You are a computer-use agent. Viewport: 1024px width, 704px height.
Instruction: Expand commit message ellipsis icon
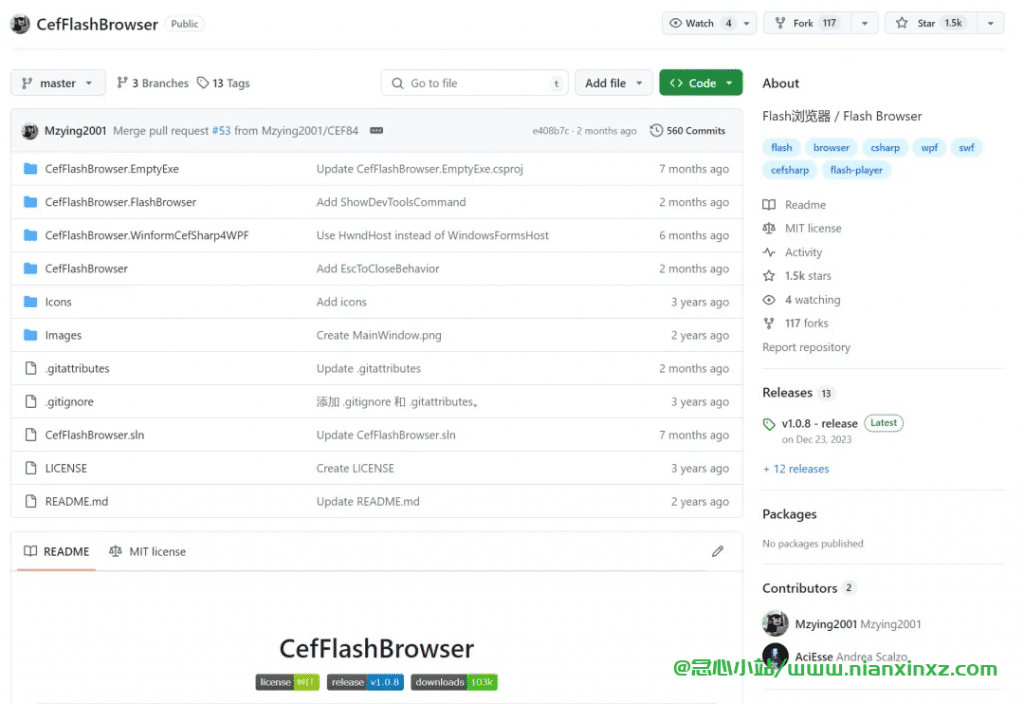point(376,131)
